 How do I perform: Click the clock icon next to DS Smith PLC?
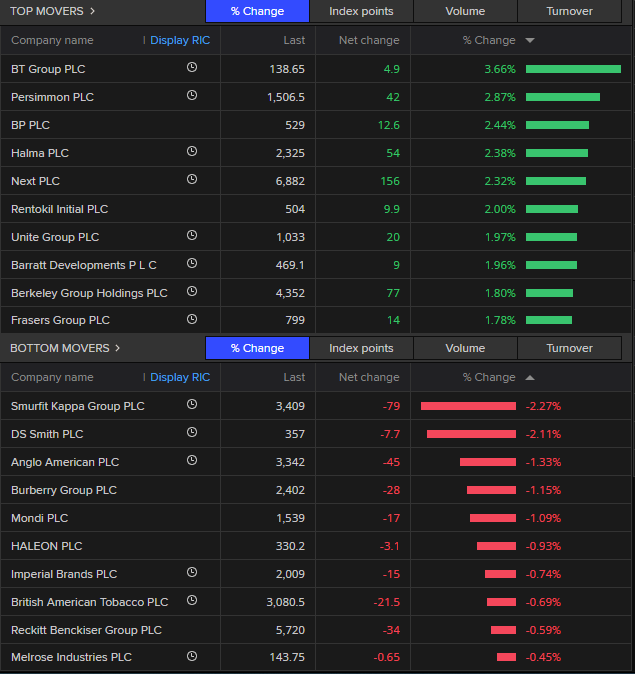point(192,432)
